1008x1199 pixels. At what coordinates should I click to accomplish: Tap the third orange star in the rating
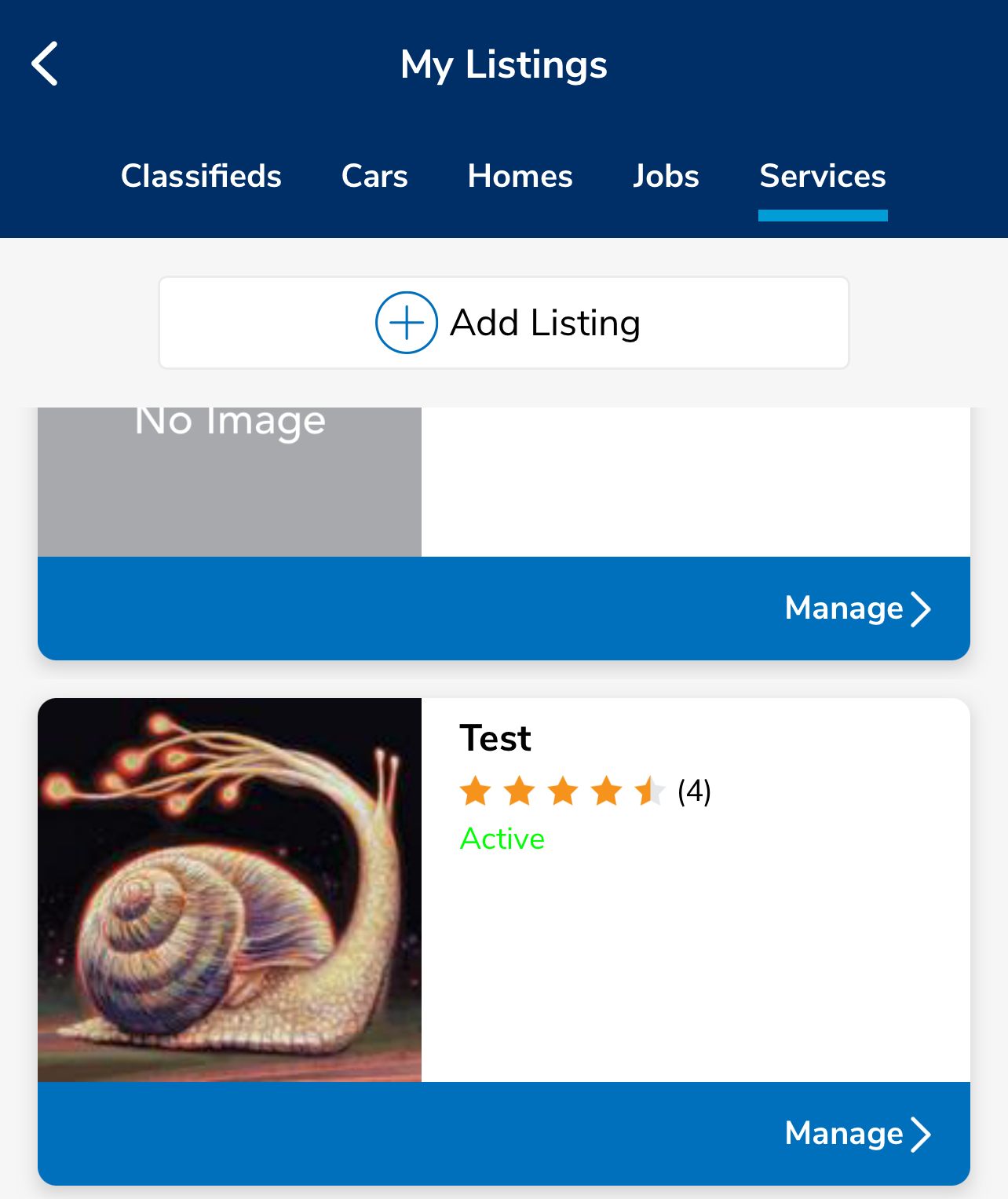coord(562,792)
